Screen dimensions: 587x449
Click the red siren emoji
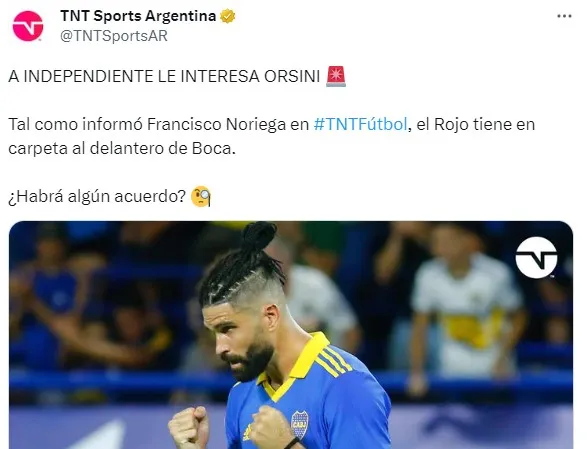(x=336, y=76)
